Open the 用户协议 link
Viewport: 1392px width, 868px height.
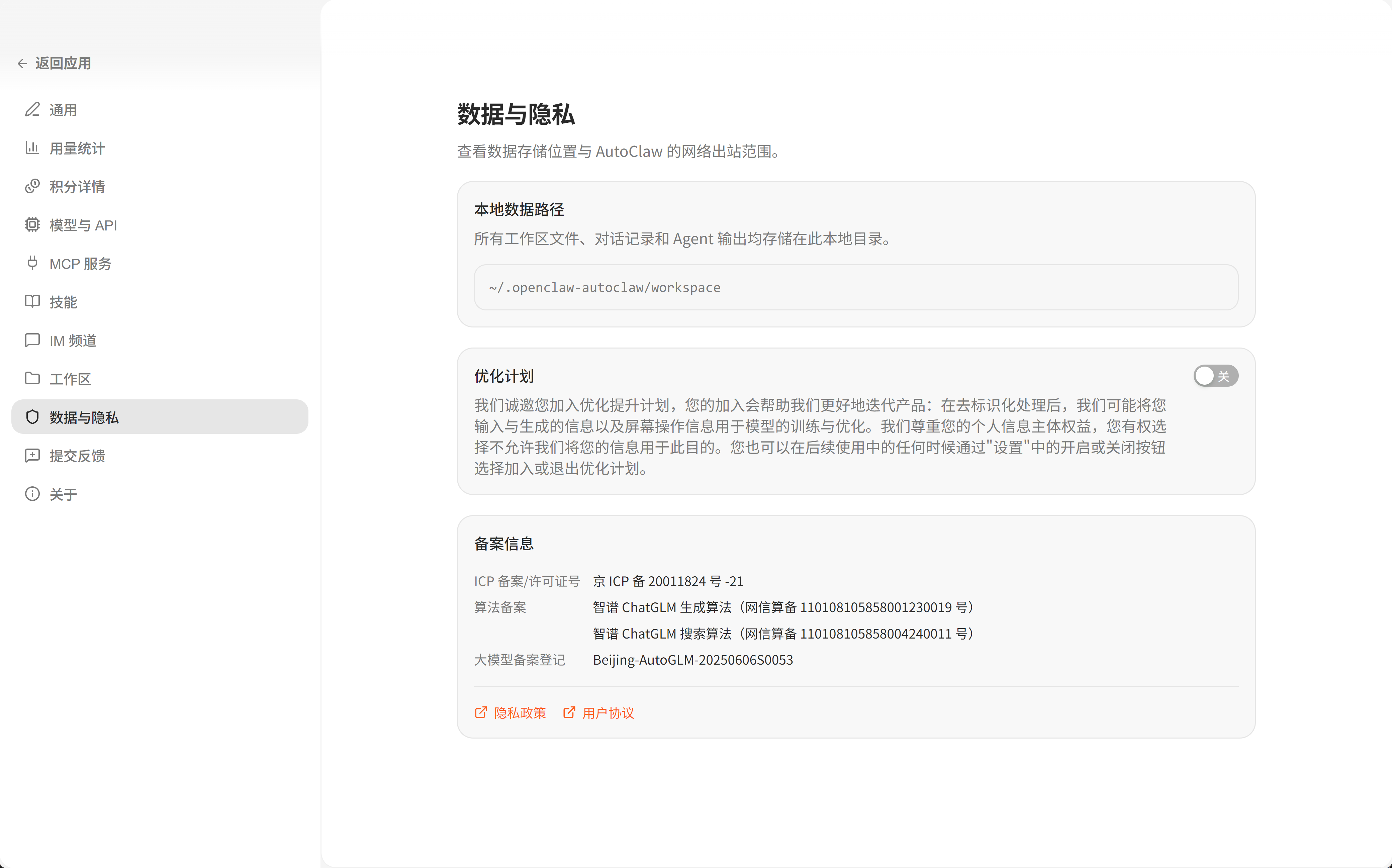(x=608, y=712)
